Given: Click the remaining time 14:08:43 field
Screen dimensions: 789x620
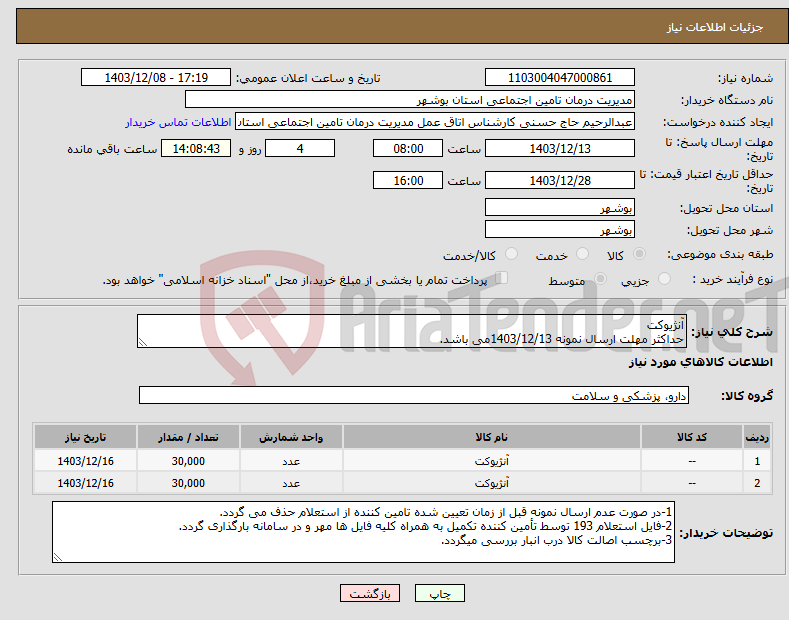Looking at the screenshot, I should pyautogui.click(x=196, y=148).
